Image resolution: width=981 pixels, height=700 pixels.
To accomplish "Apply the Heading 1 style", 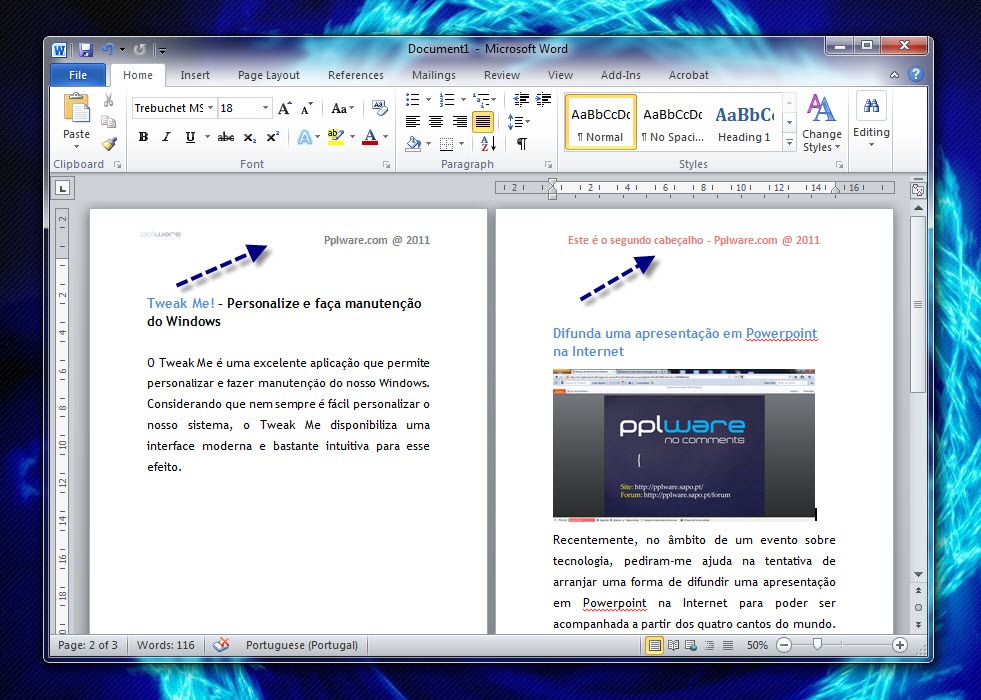I will pyautogui.click(x=745, y=123).
